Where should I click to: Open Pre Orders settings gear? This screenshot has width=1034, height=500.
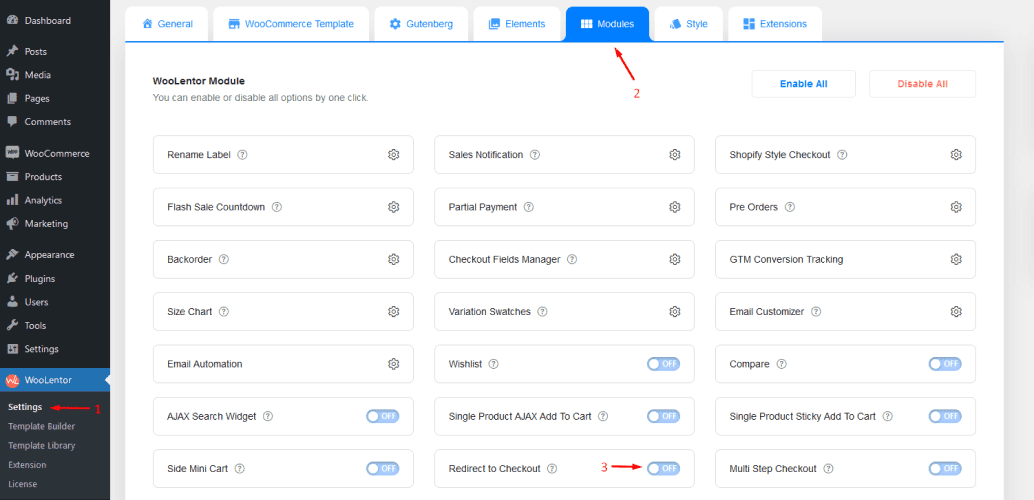pos(956,207)
